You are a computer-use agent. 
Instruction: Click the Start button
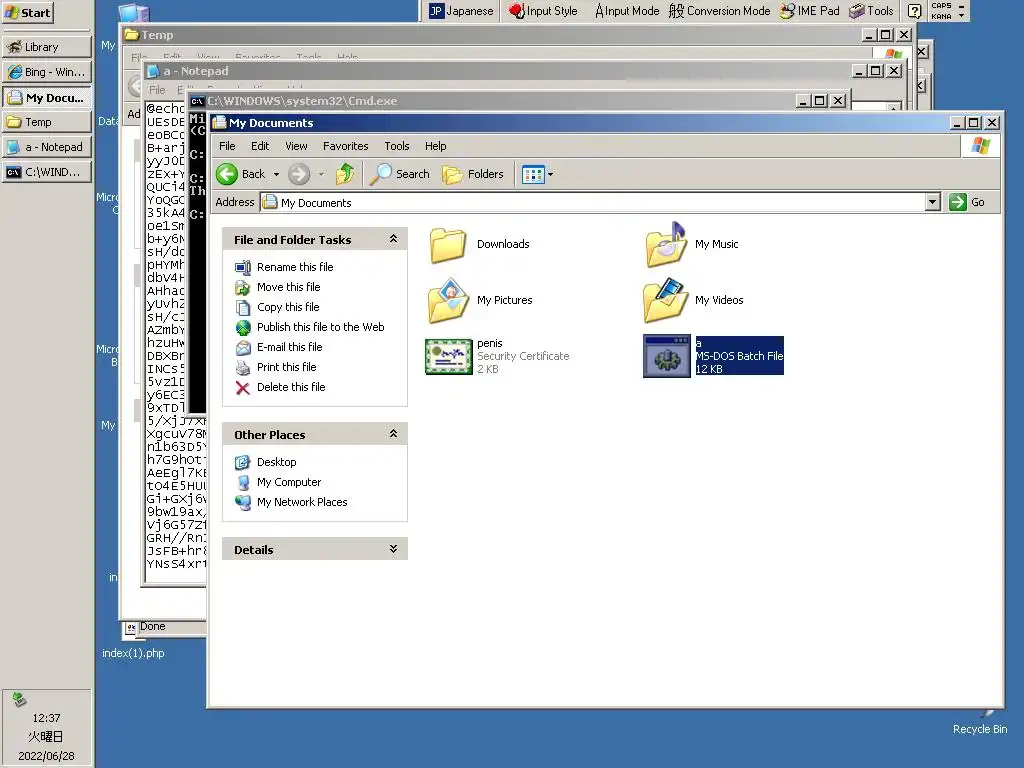[x=28, y=13]
